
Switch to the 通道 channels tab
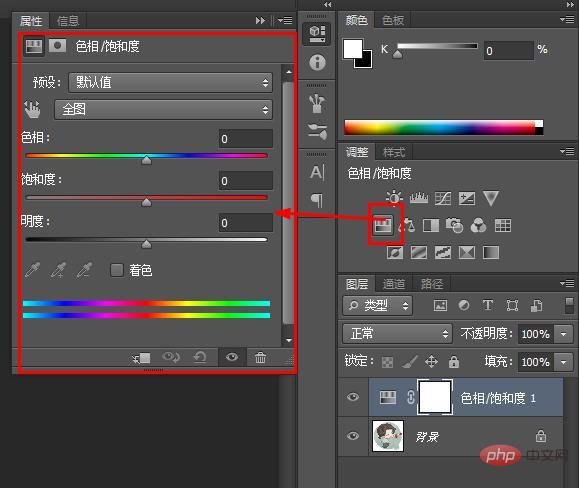coord(394,283)
